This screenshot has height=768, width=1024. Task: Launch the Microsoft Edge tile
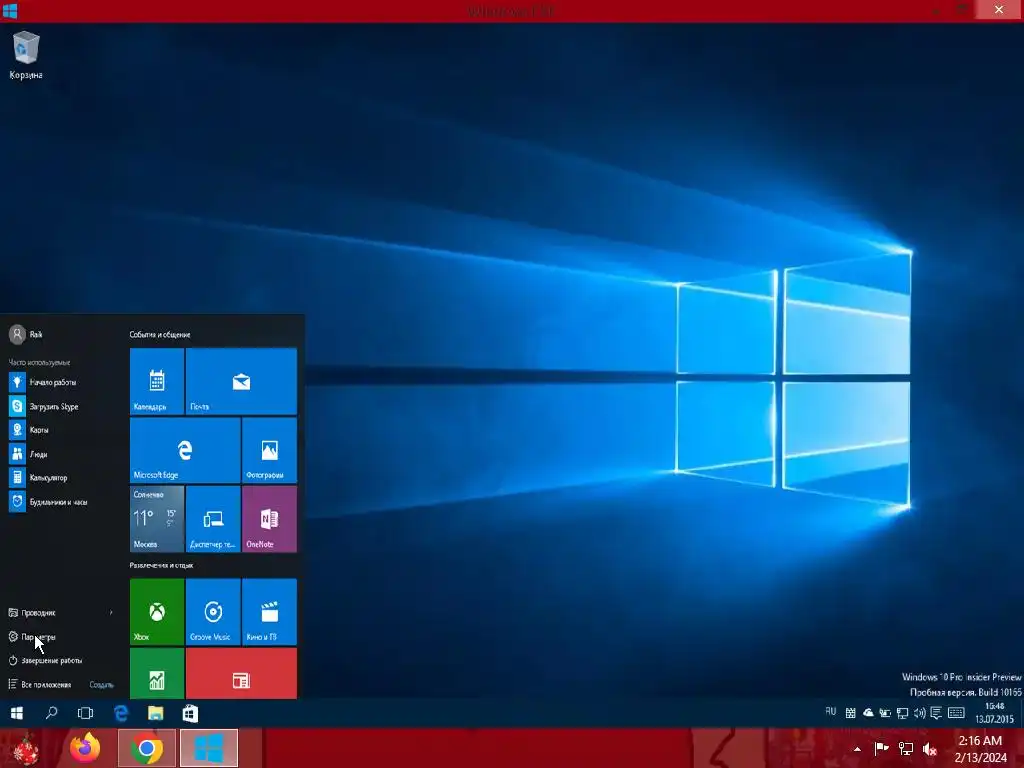pos(185,450)
